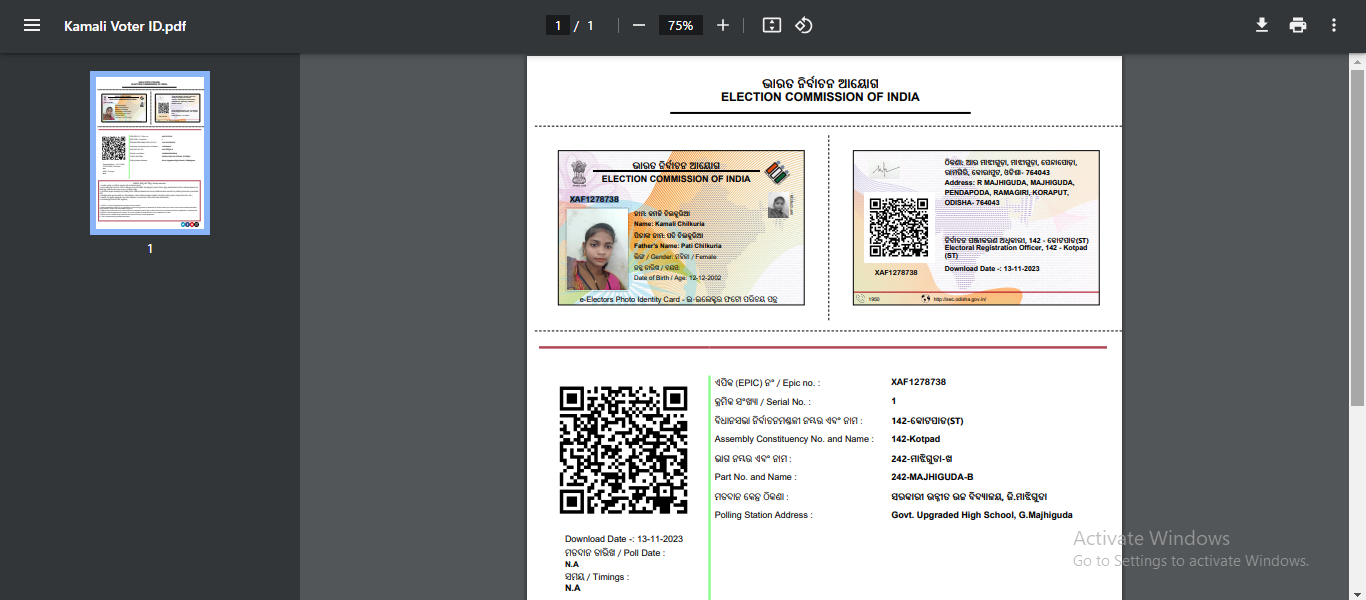1366x600 pixels.
Task: Click the Election Commission of India heading
Action: pyautogui.click(x=819, y=97)
